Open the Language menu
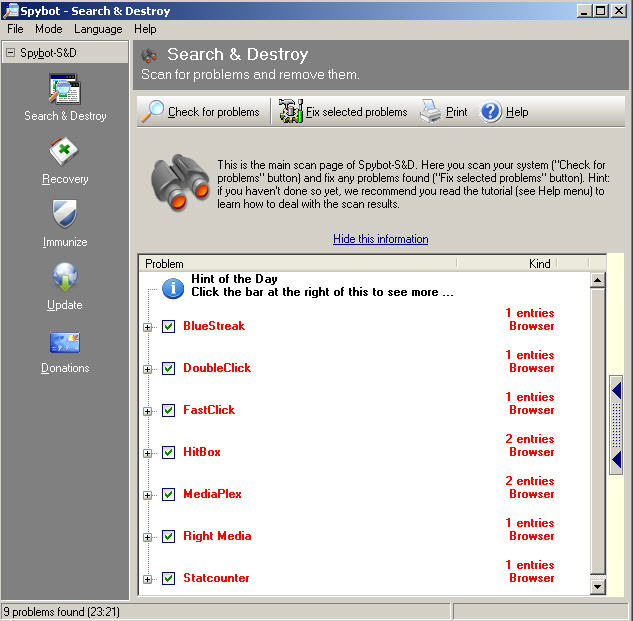 (x=98, y=29)
